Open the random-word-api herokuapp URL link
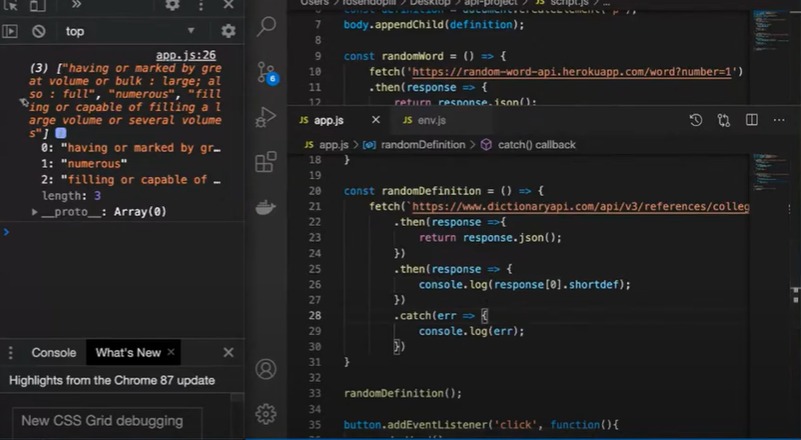 [572, 72]
